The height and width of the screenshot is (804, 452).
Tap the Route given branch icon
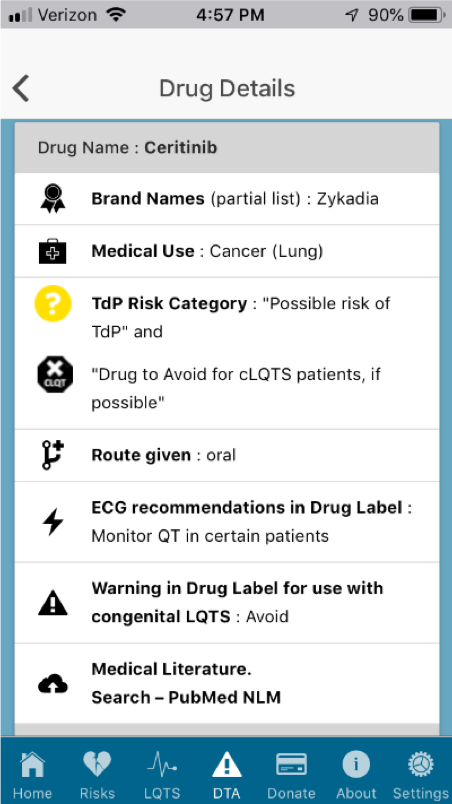click(53, 455)
